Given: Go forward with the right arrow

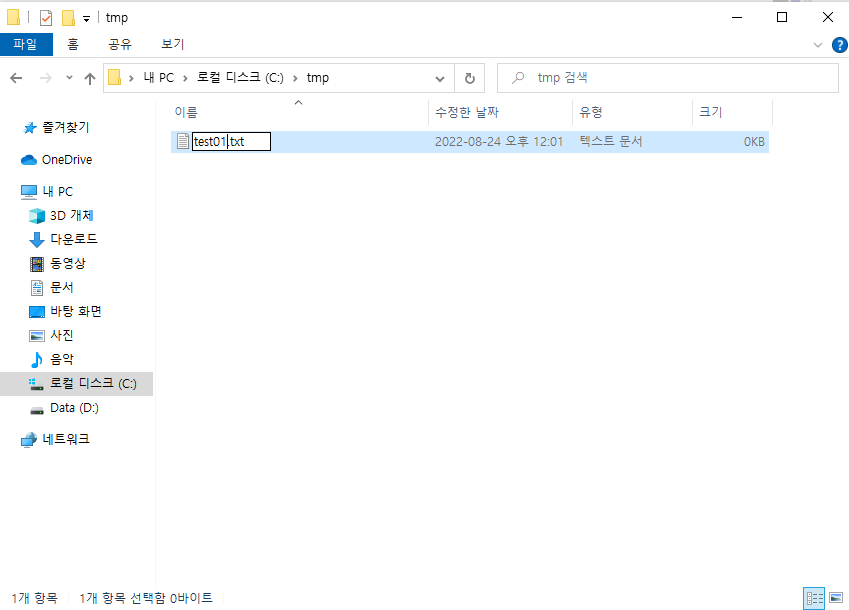Looking at the screenshot, I should [x=46, y=78].
